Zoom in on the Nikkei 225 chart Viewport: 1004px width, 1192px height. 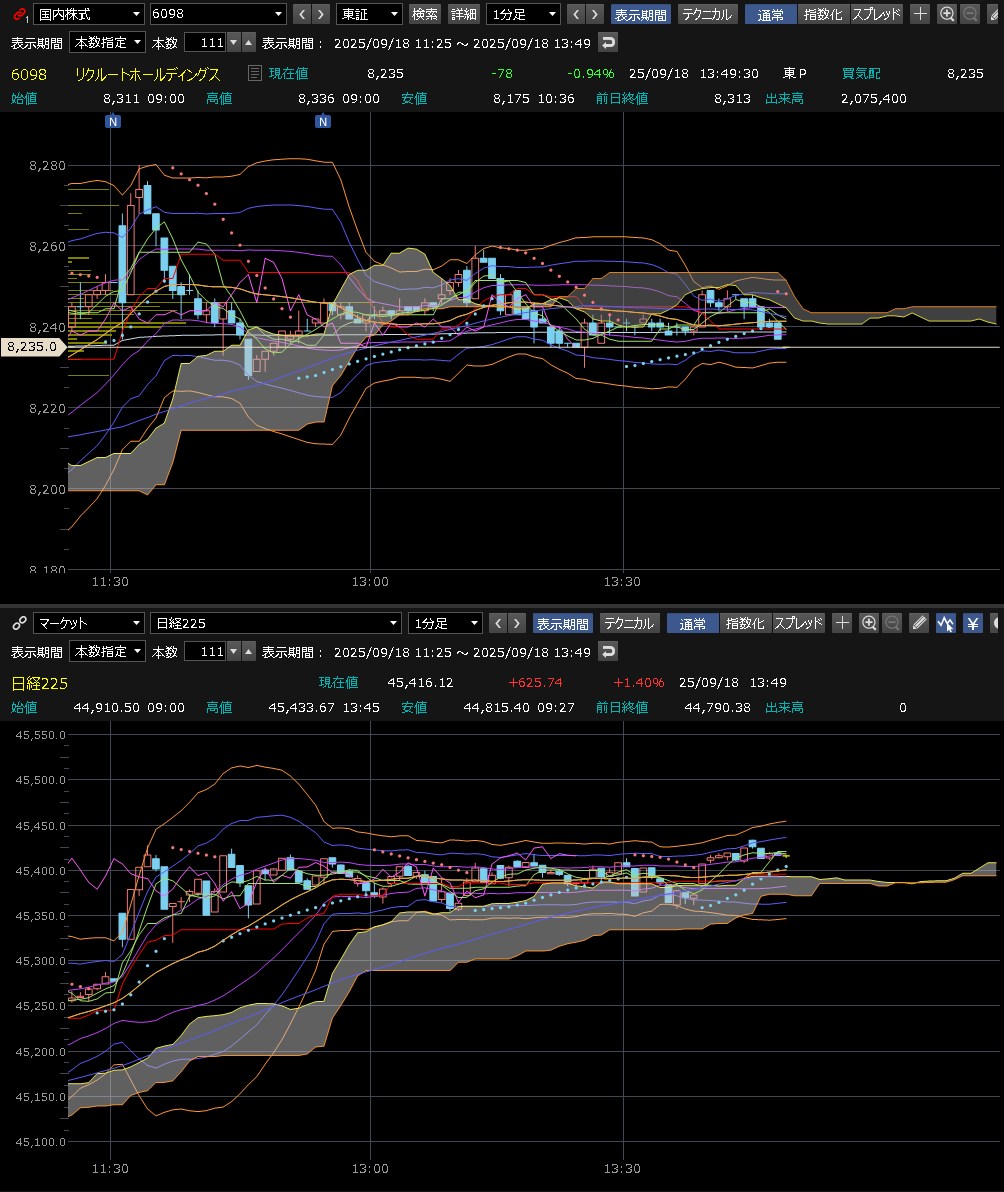coord(869,623)
